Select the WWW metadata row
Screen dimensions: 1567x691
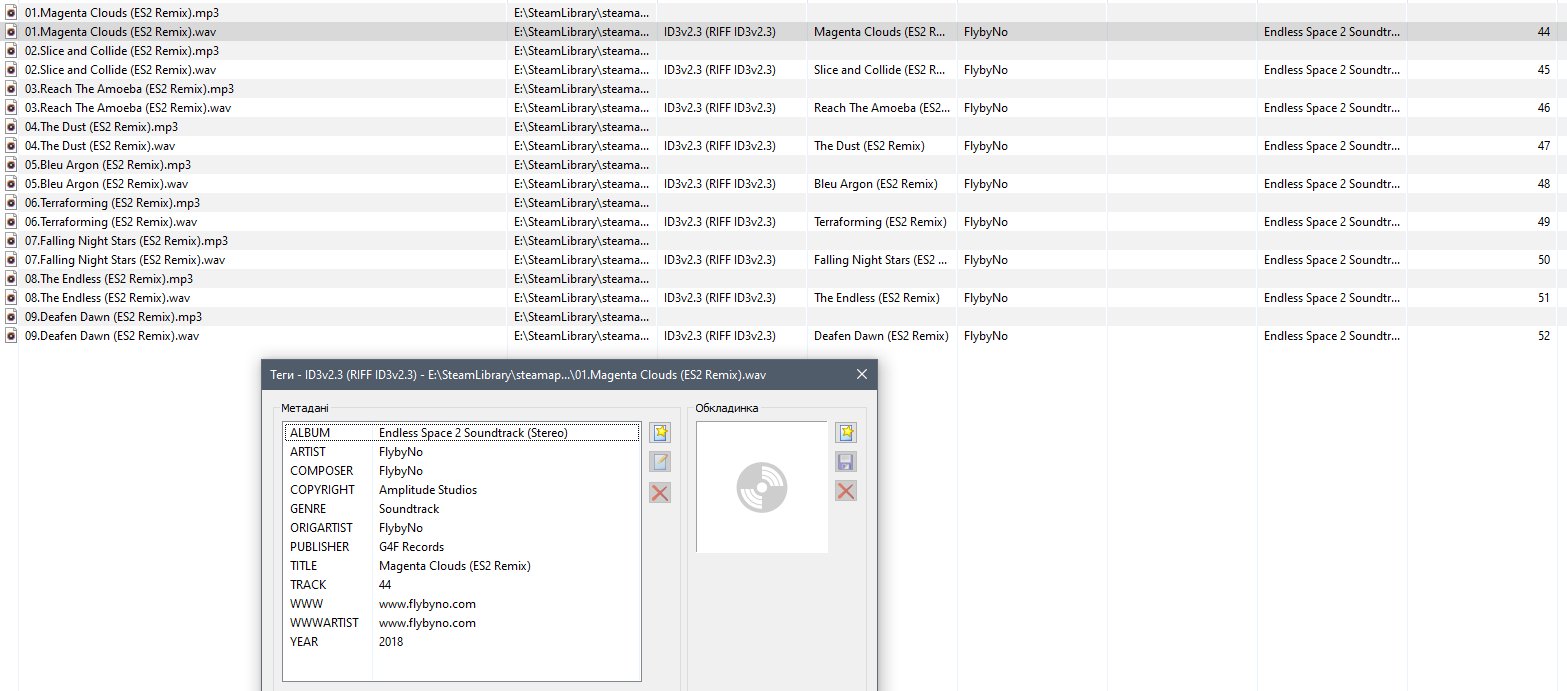(462, 604)
